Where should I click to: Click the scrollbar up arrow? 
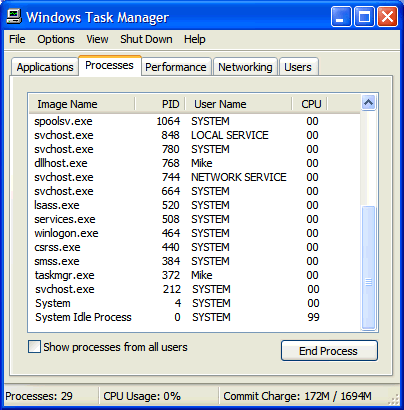click(x=368, y=103)
